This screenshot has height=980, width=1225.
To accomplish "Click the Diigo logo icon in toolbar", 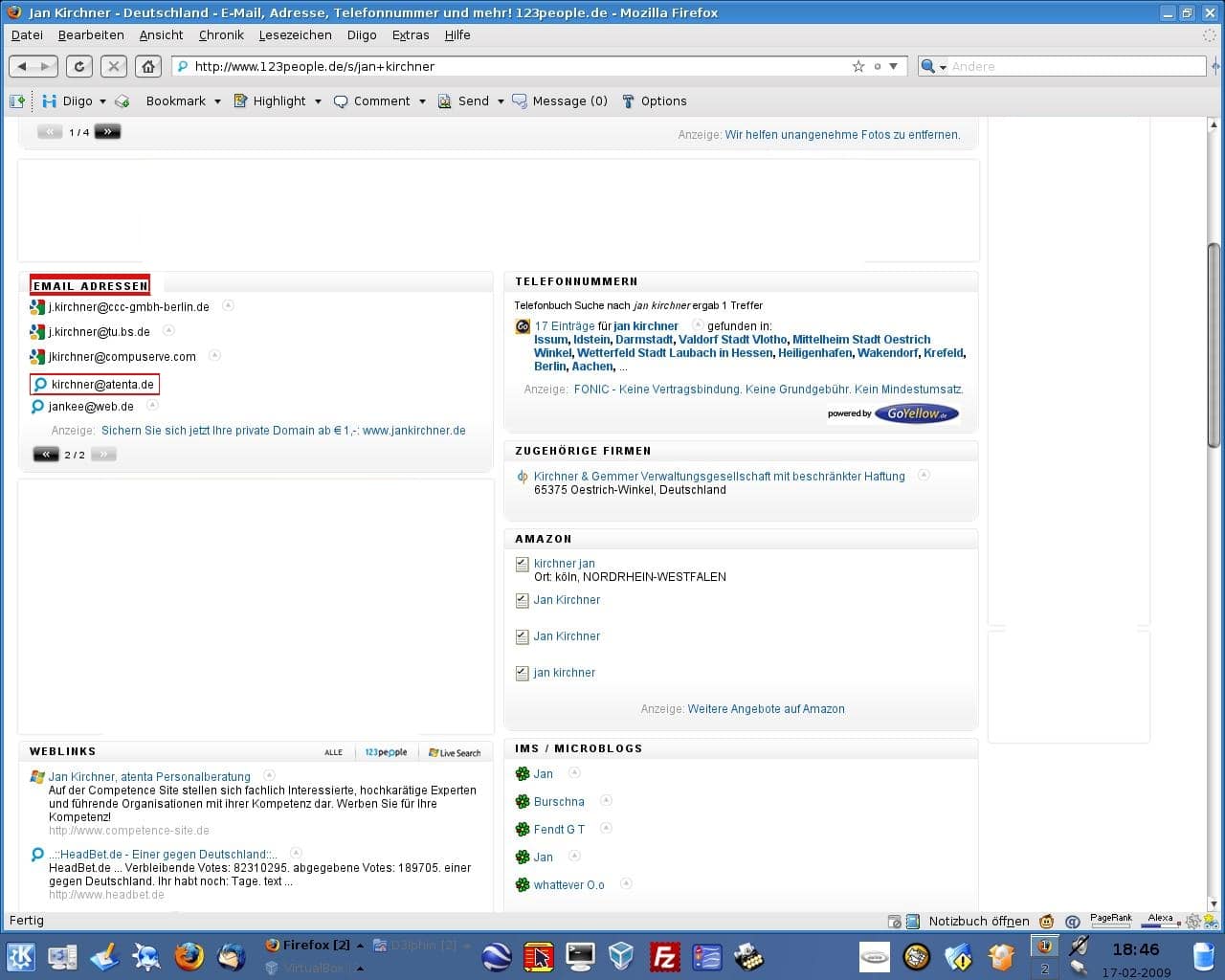I will click(x=50, y=100).
